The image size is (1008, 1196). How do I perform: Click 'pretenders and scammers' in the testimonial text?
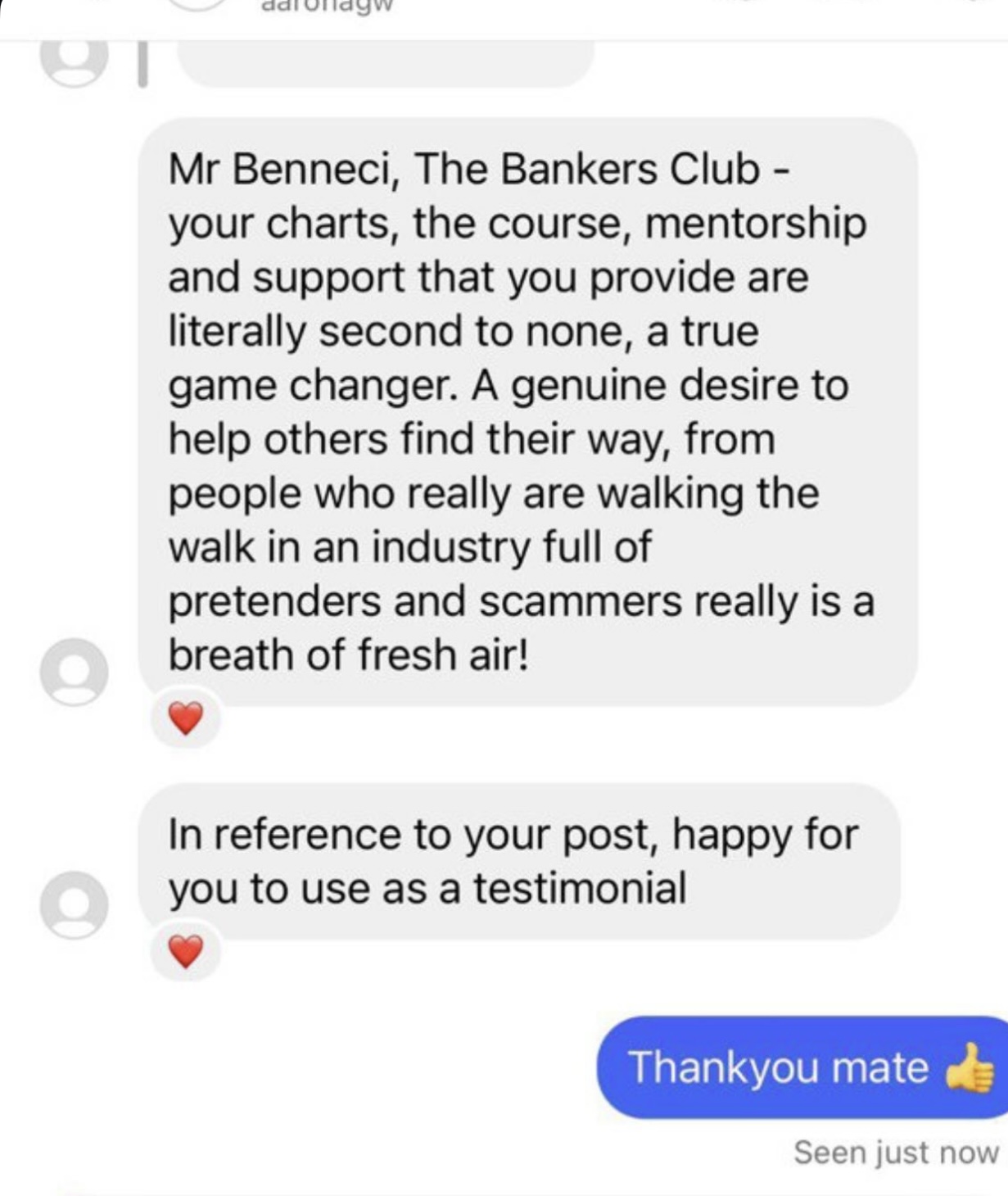tap(425, 601)
